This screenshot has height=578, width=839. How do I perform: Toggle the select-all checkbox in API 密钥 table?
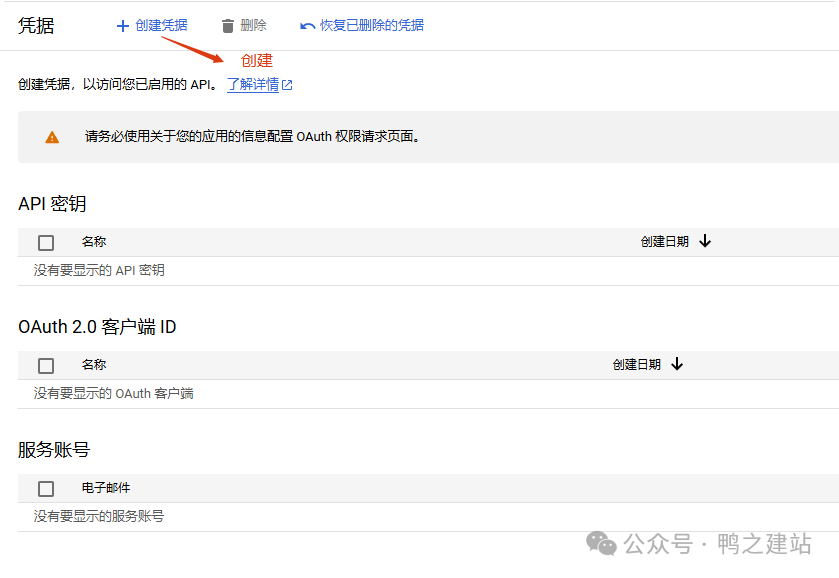point(45,242)
